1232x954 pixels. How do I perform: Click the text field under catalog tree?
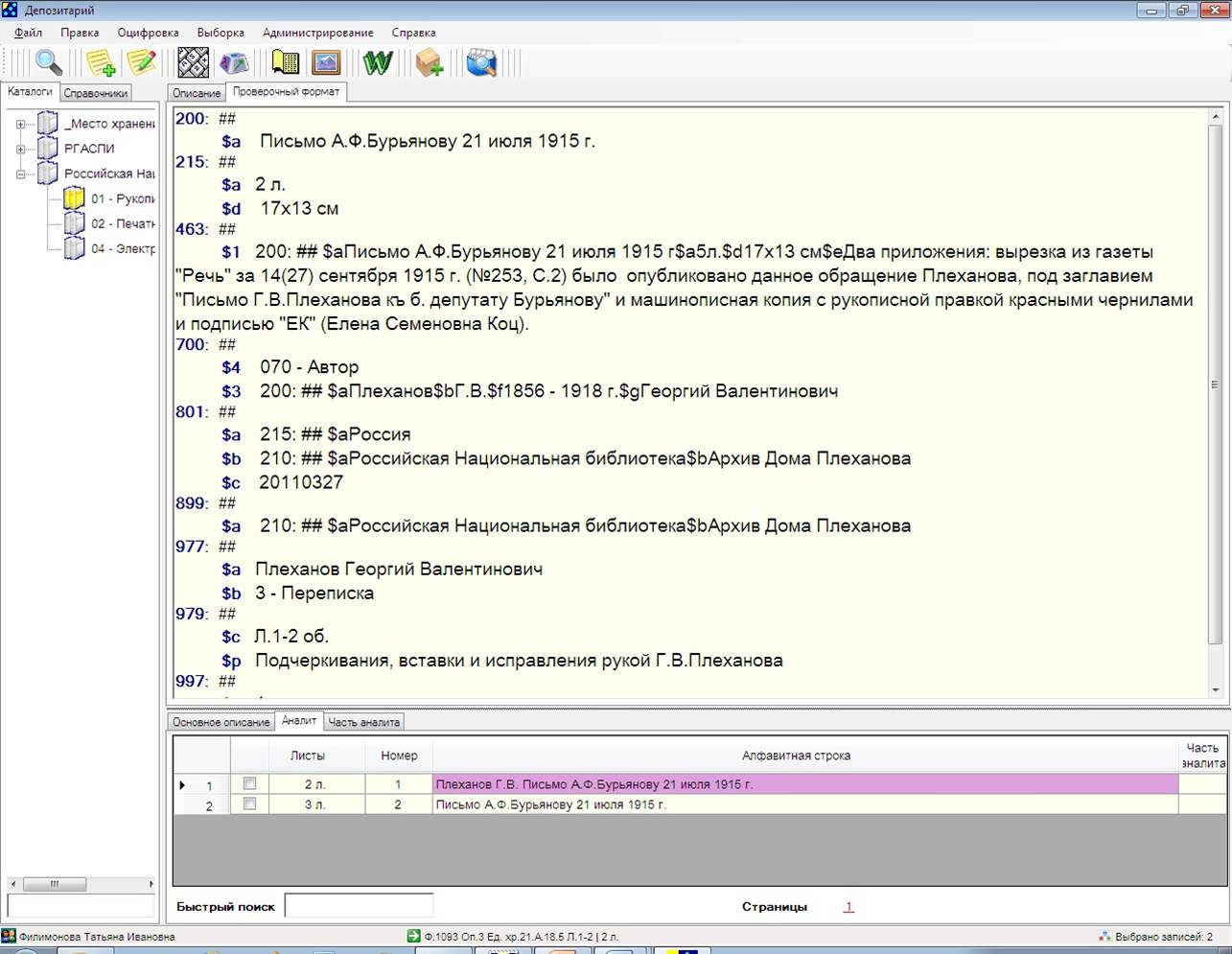click(x=81, y=905)
